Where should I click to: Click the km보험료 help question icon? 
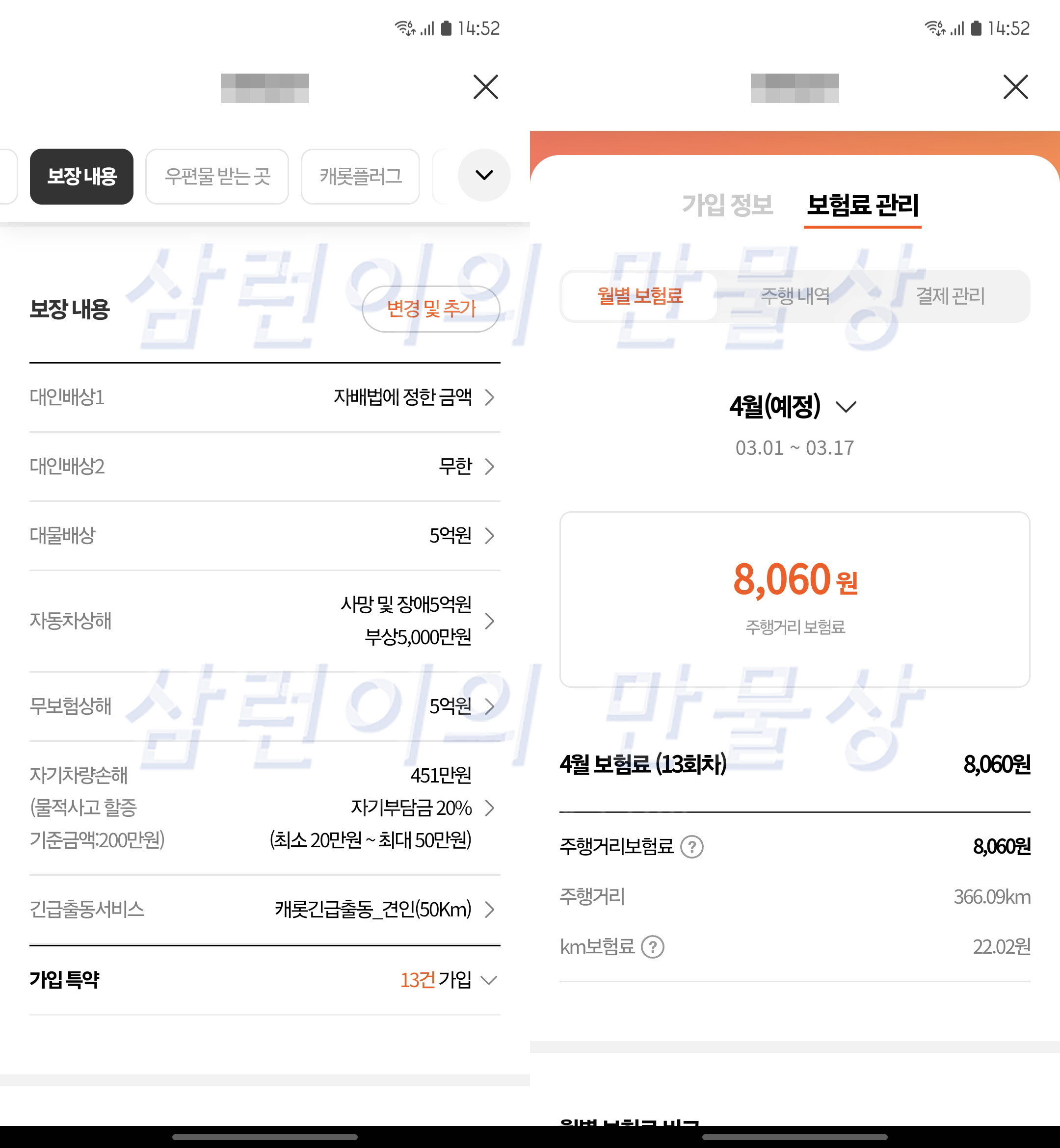pyautogui.click(x=652, y=947)
